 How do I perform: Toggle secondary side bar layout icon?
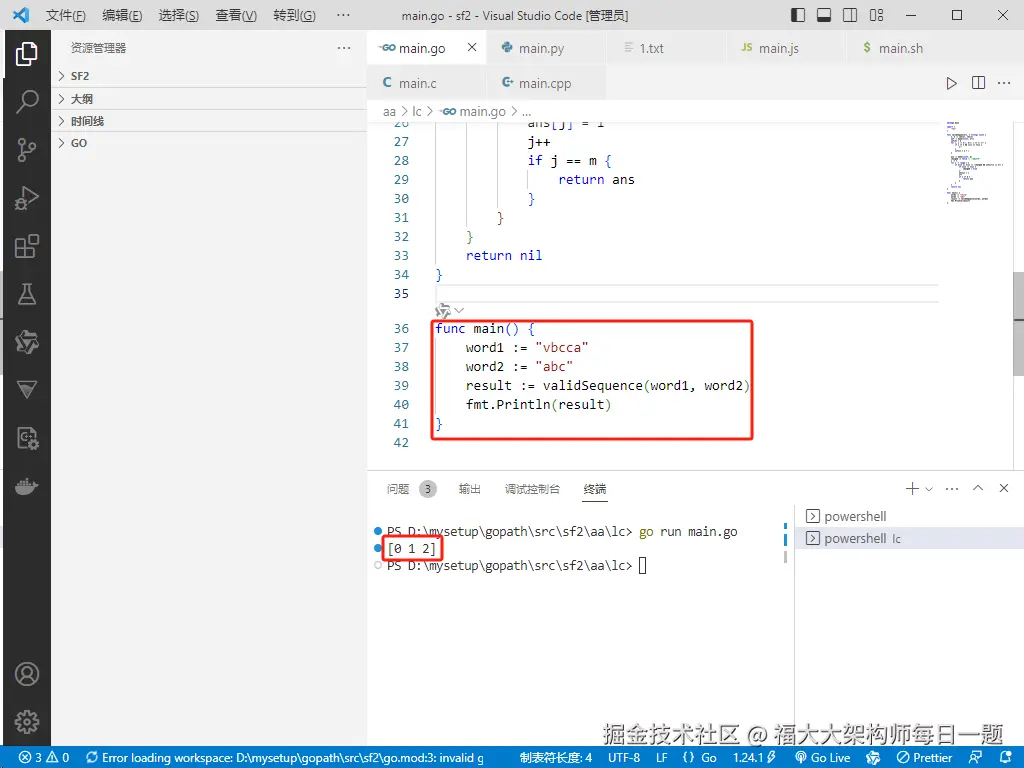850,15
